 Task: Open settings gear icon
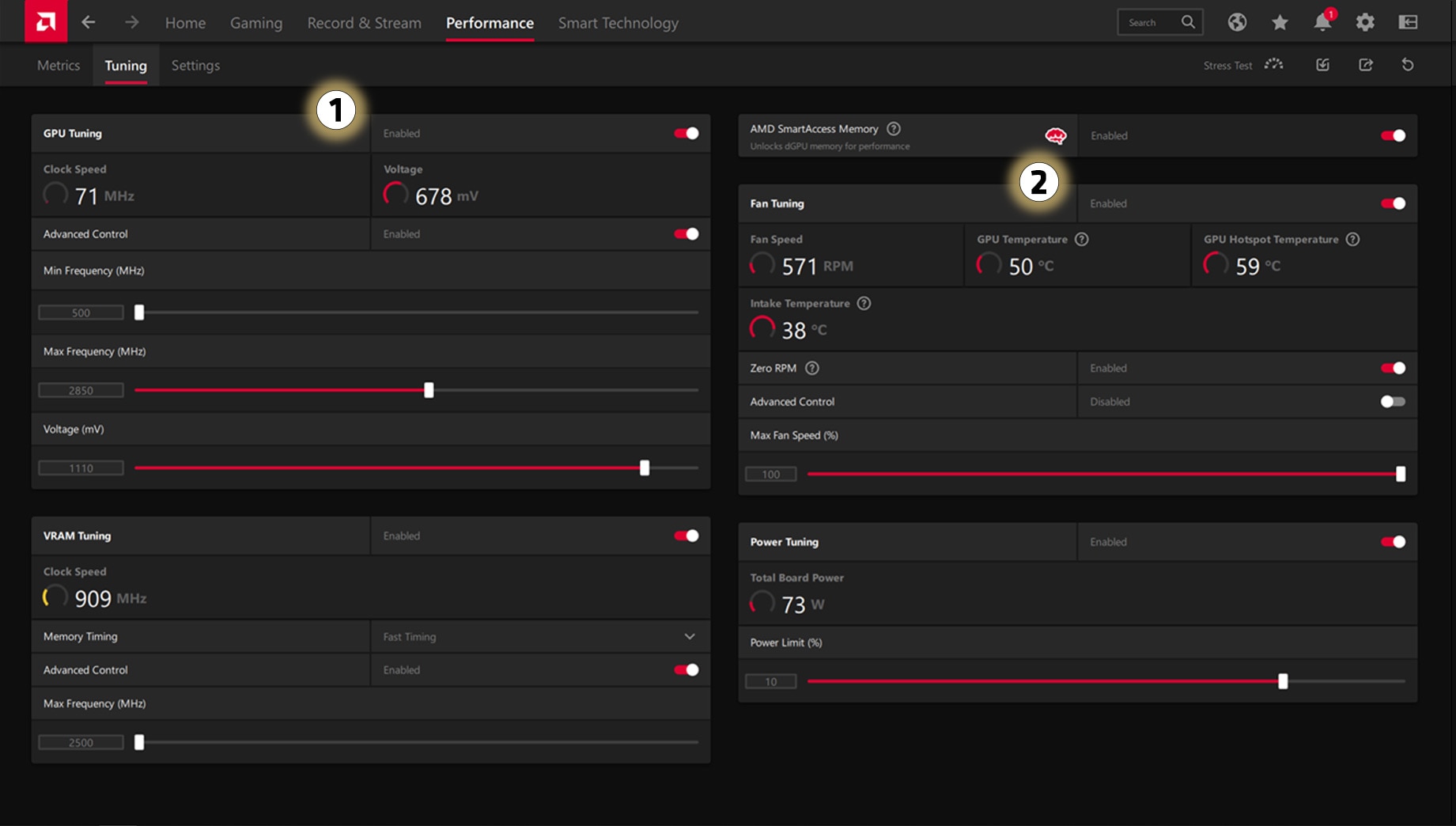1365,22
